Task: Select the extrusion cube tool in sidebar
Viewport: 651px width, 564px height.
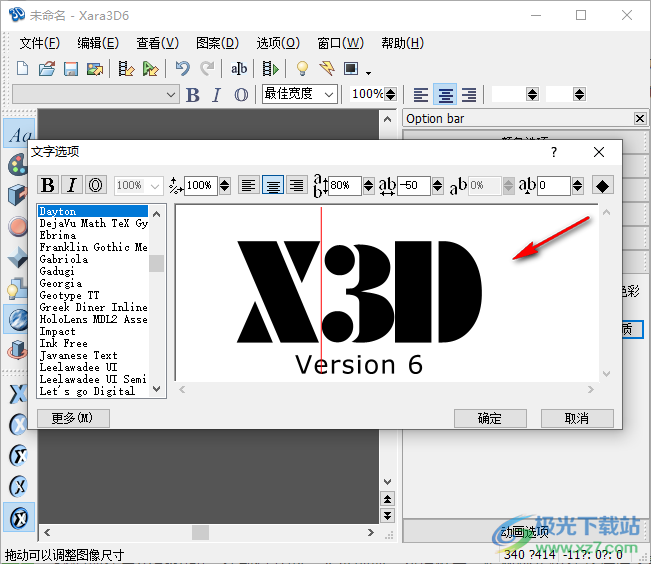Action: click(x=17, y=195)
